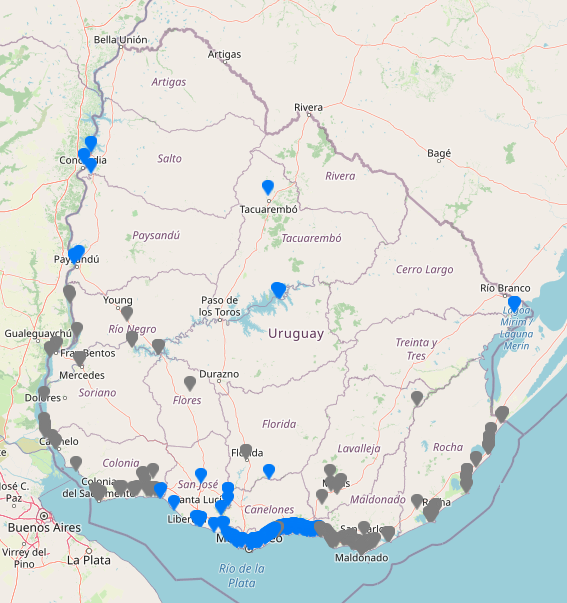Click the Buenos Aires city label

click(44, 528)
